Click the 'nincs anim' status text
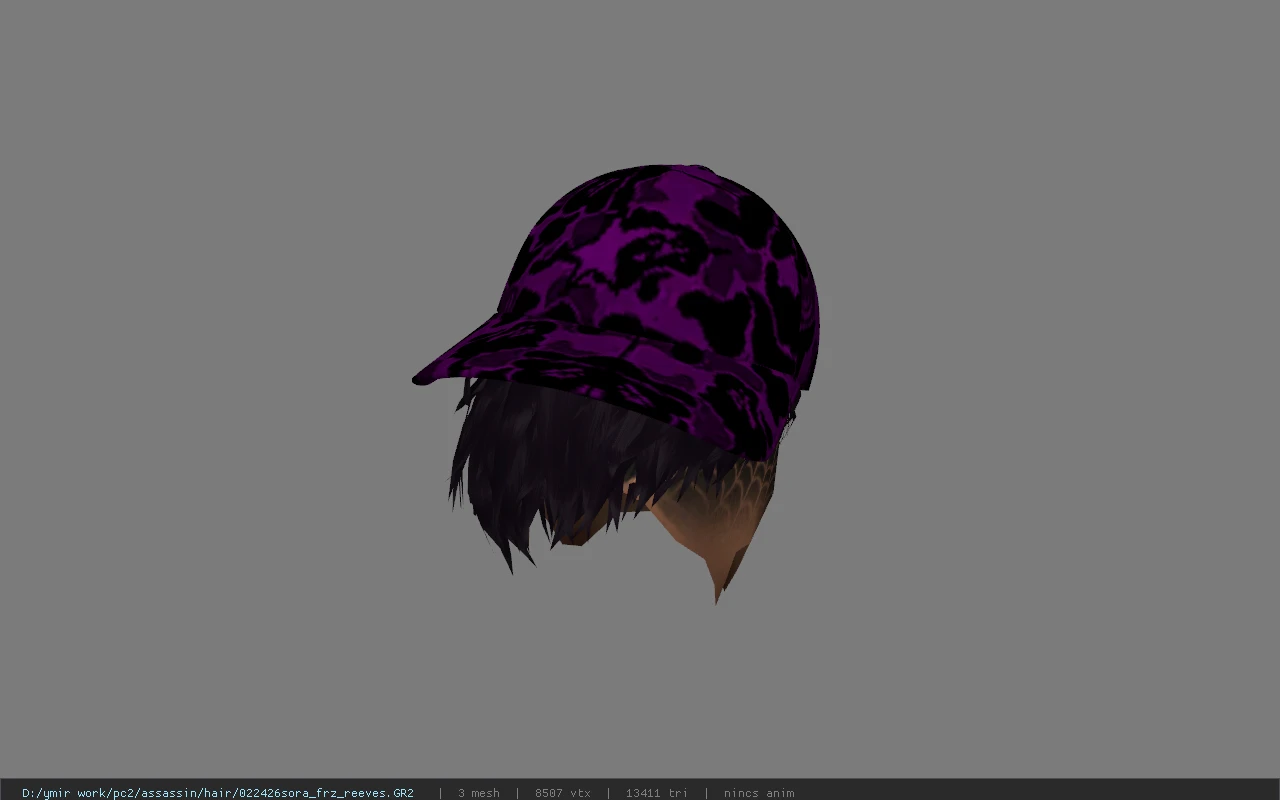The image size is (1280, 800). pyautogui.click(x=759, y=793)
